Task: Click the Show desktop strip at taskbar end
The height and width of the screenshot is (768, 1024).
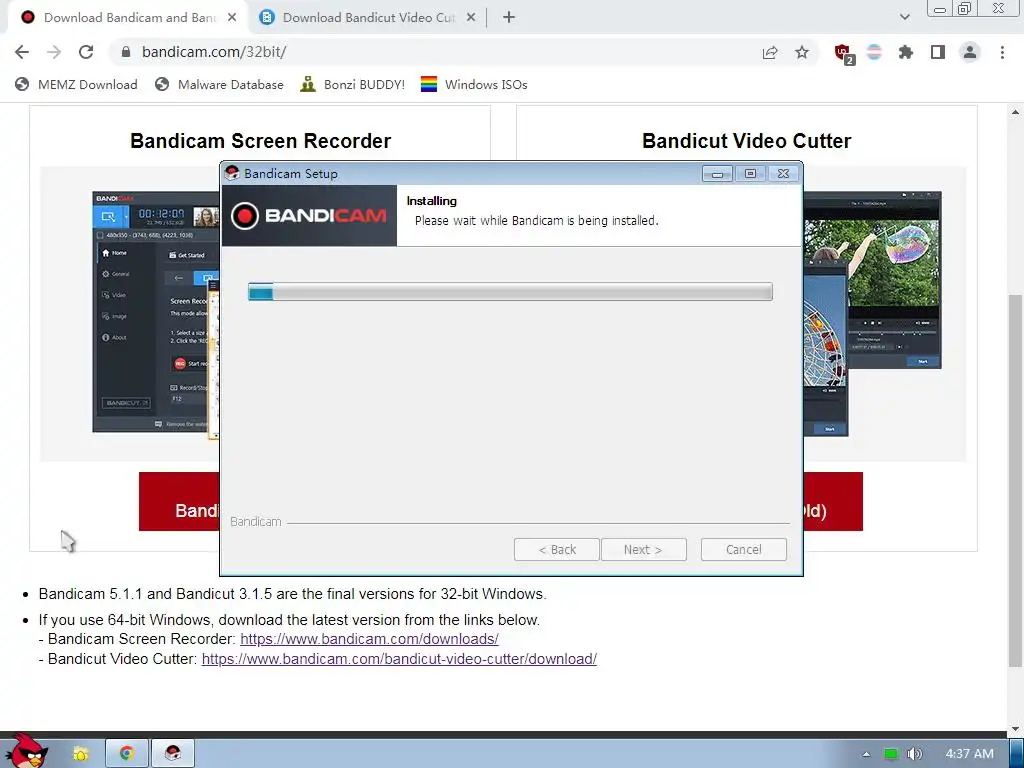Action: pos(1017,754)
